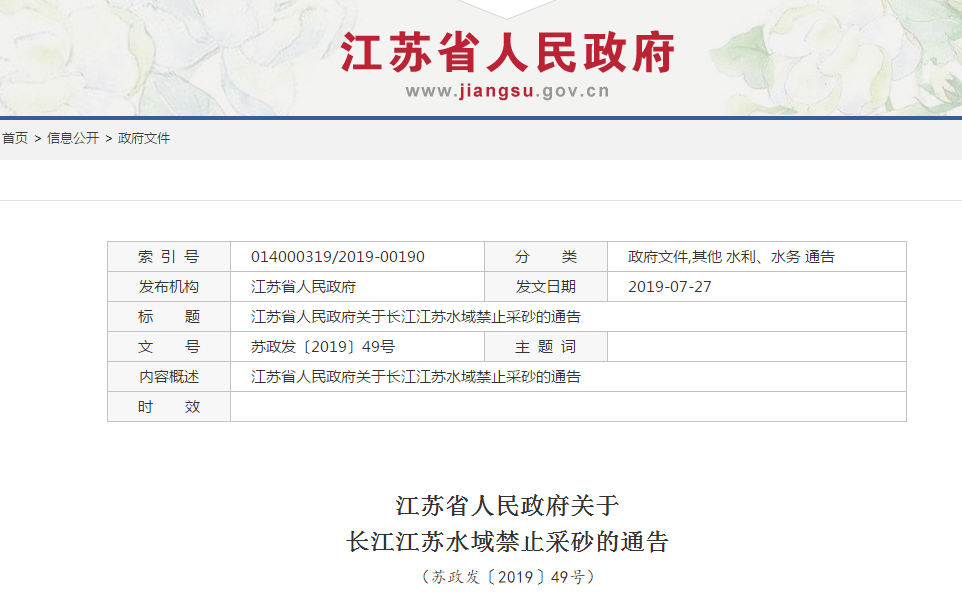Image resolution: width=962 pixels, height=603 pixels.
Task: Click the italic （苏政发〔2019〕49号） below heading
Action: (507, 577)
